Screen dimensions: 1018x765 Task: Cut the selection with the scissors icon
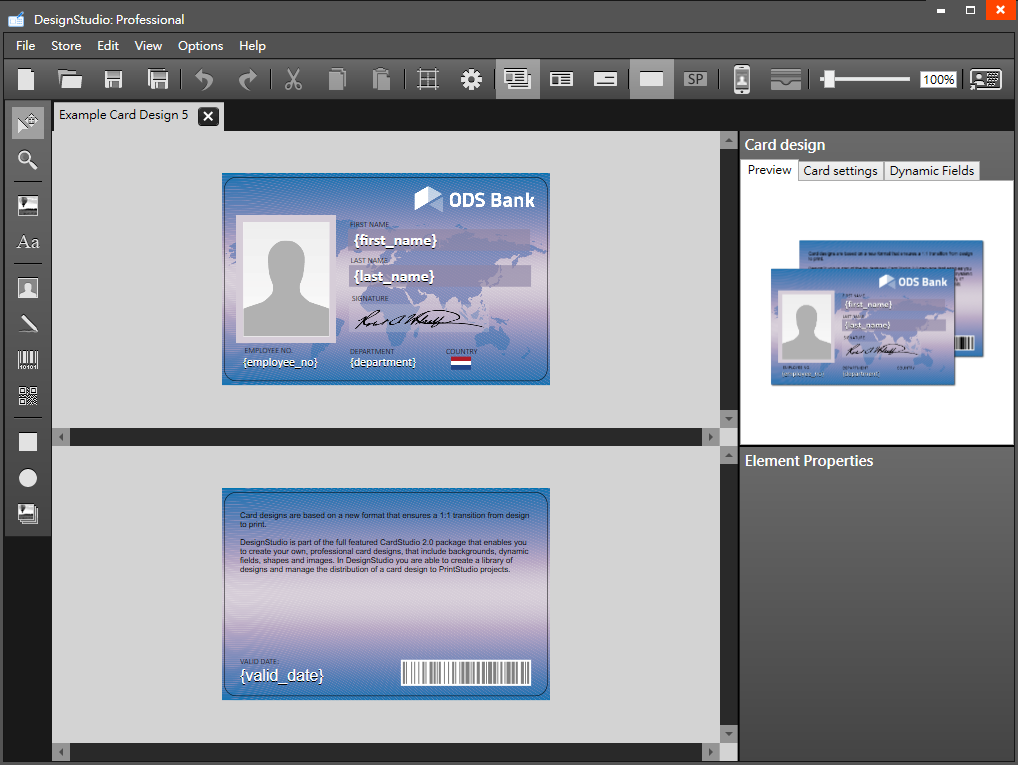[x=293, y=79]
